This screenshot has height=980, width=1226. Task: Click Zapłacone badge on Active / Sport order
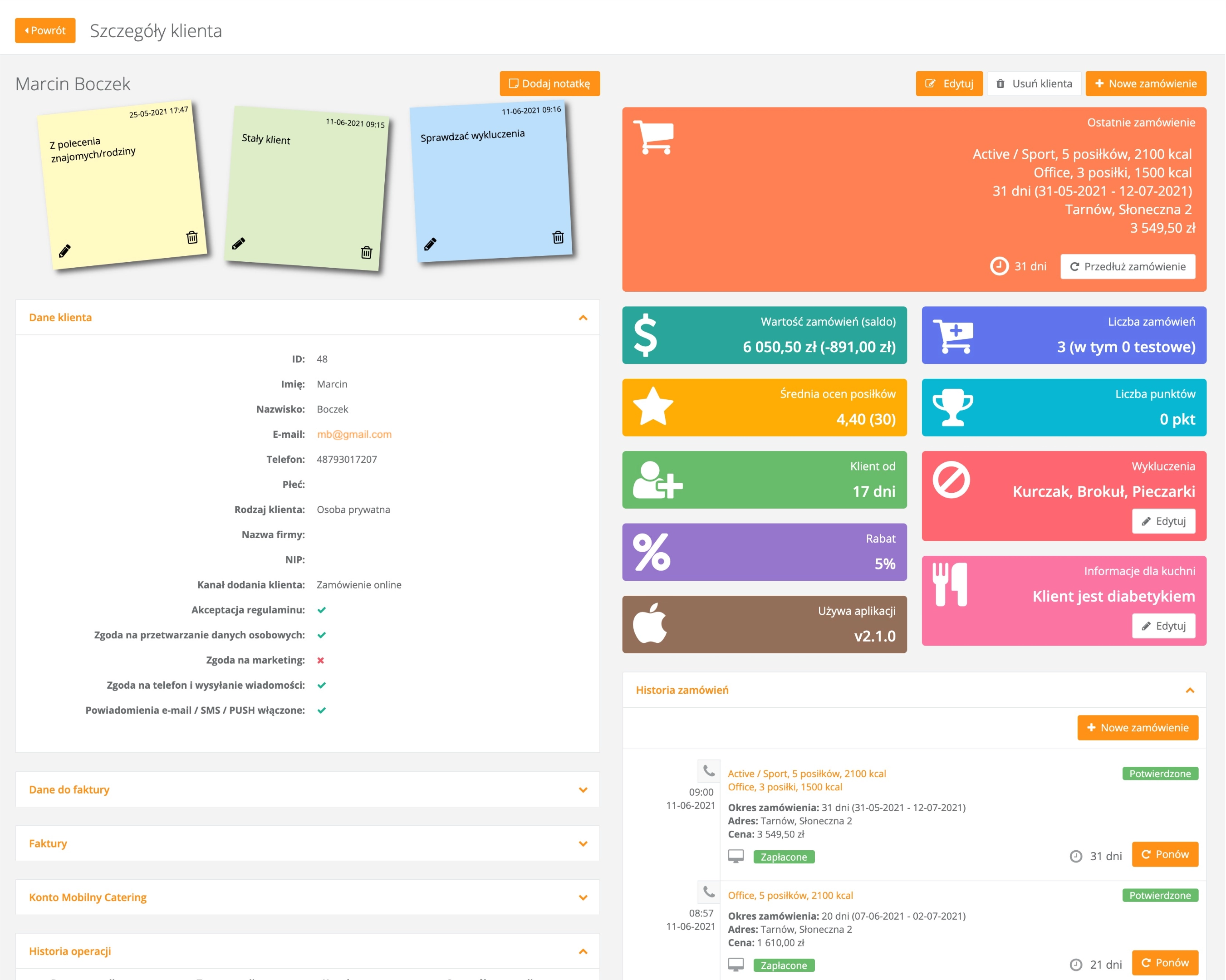(784, 857)
